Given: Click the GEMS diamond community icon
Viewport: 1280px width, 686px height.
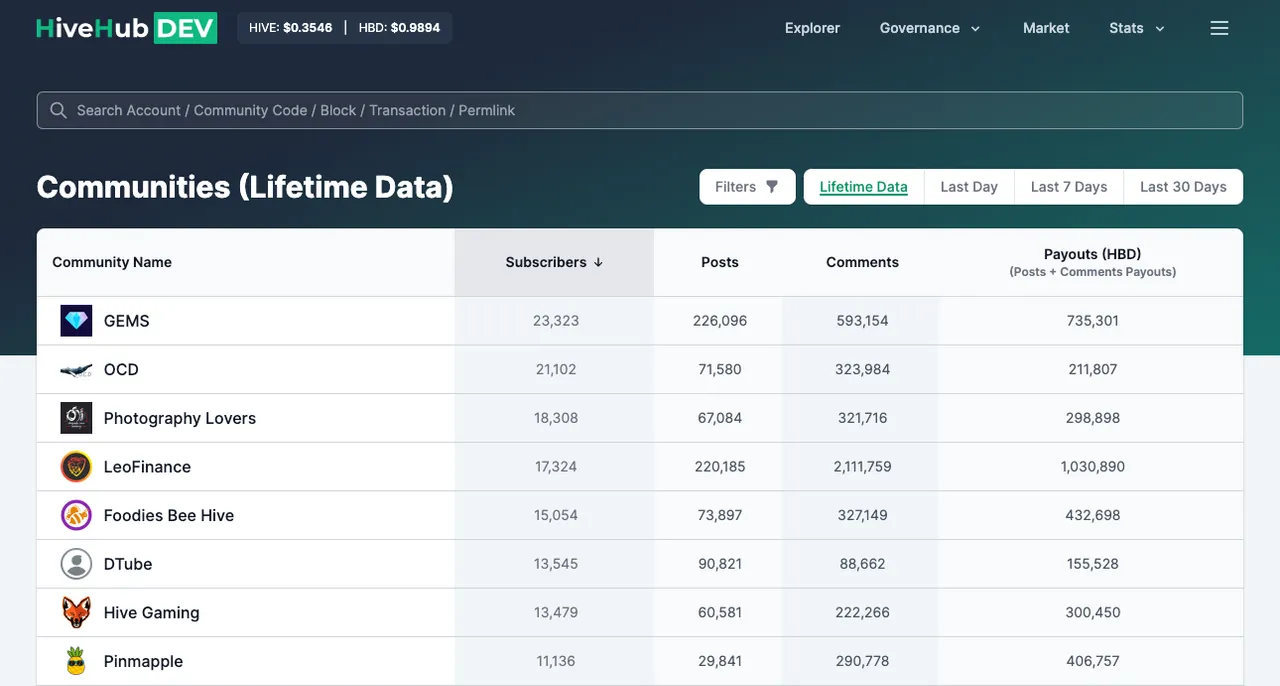Looking at the screenshot, I should [76, 321].
